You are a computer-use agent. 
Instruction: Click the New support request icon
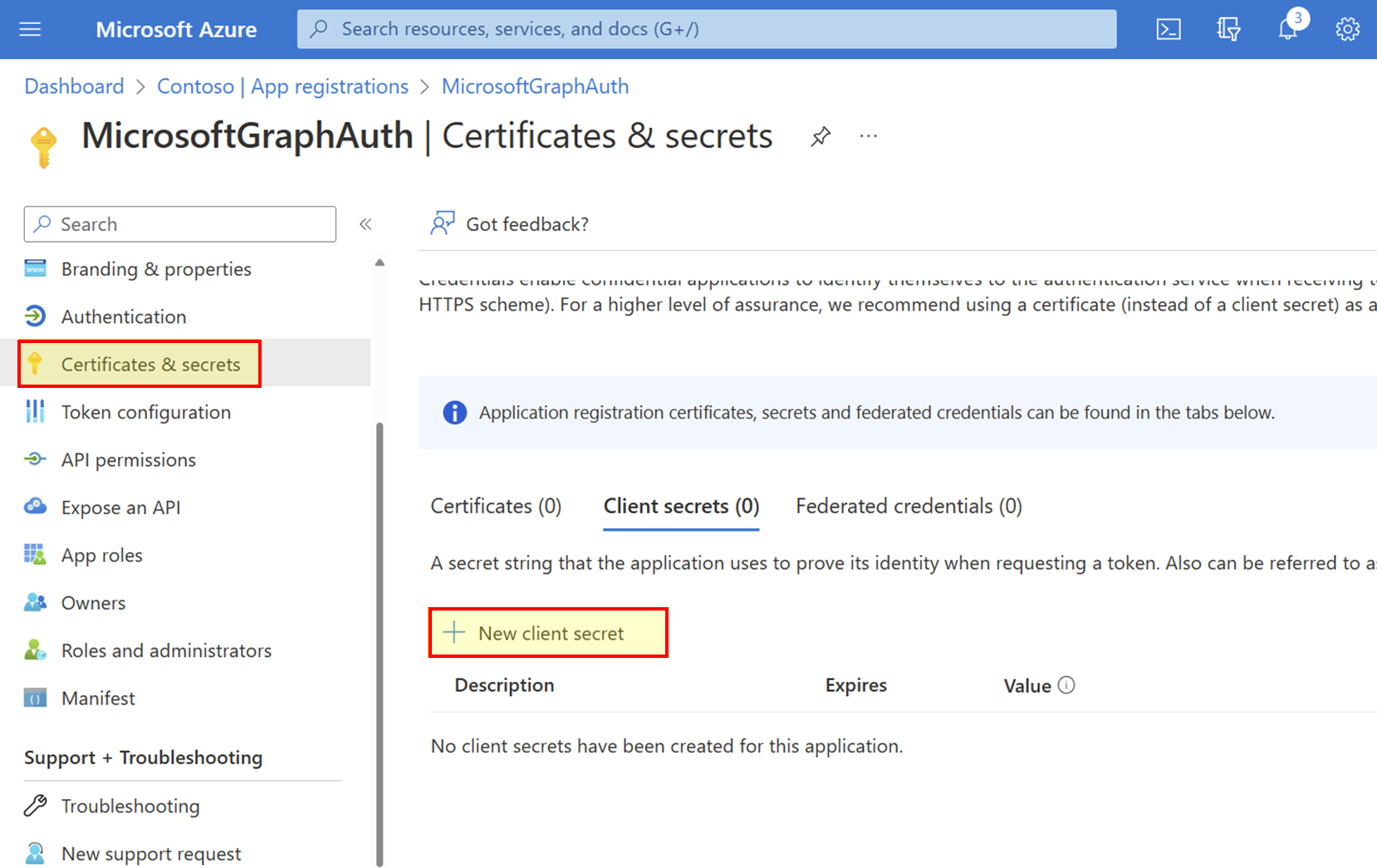(35, 853)
